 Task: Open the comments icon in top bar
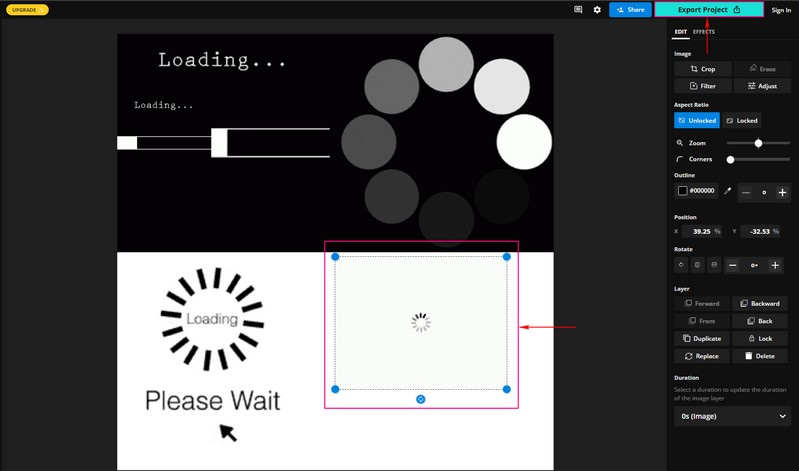(x=578, y=10)
